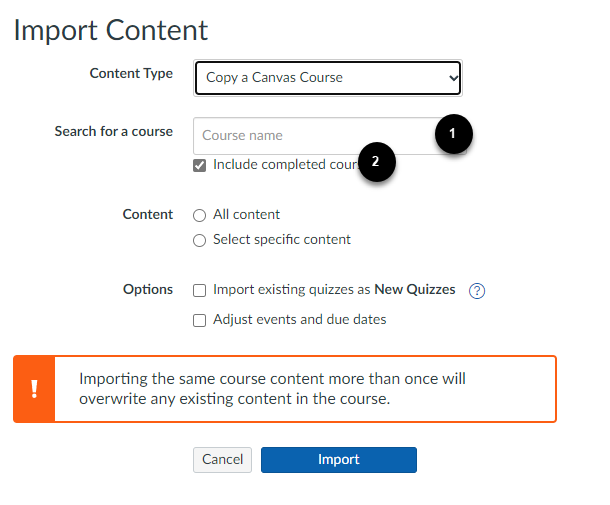Choose the Select specific content option
This screenshot has width=610, height=505.
(200, 240)
